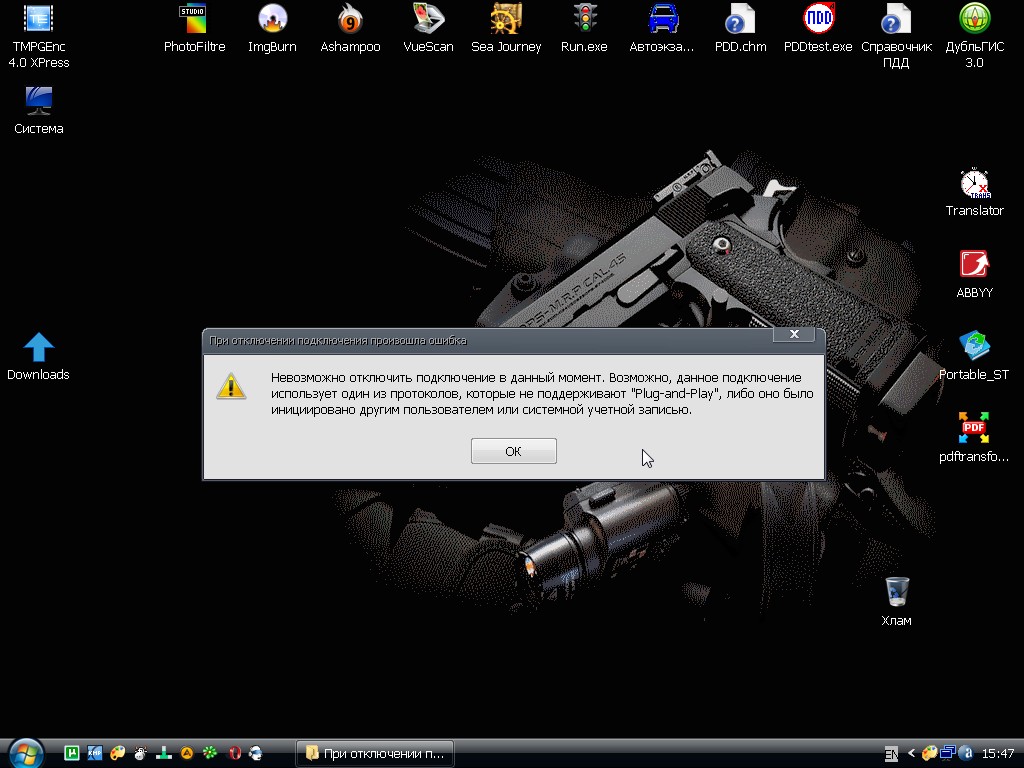
Task: Click the yellow warning icon in dialog
Action: point(231,386)
